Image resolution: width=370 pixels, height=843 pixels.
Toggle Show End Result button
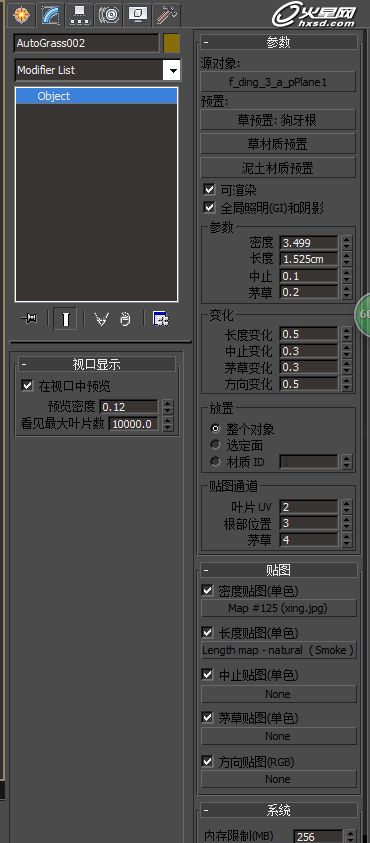(65, 318)
